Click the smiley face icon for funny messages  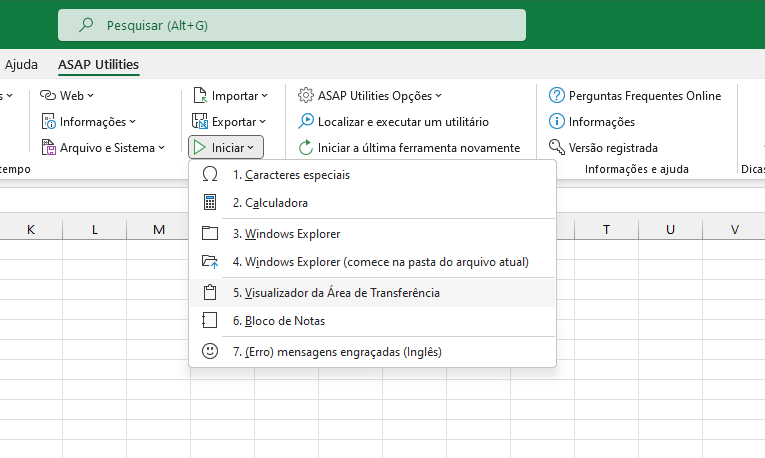[210, 351]
